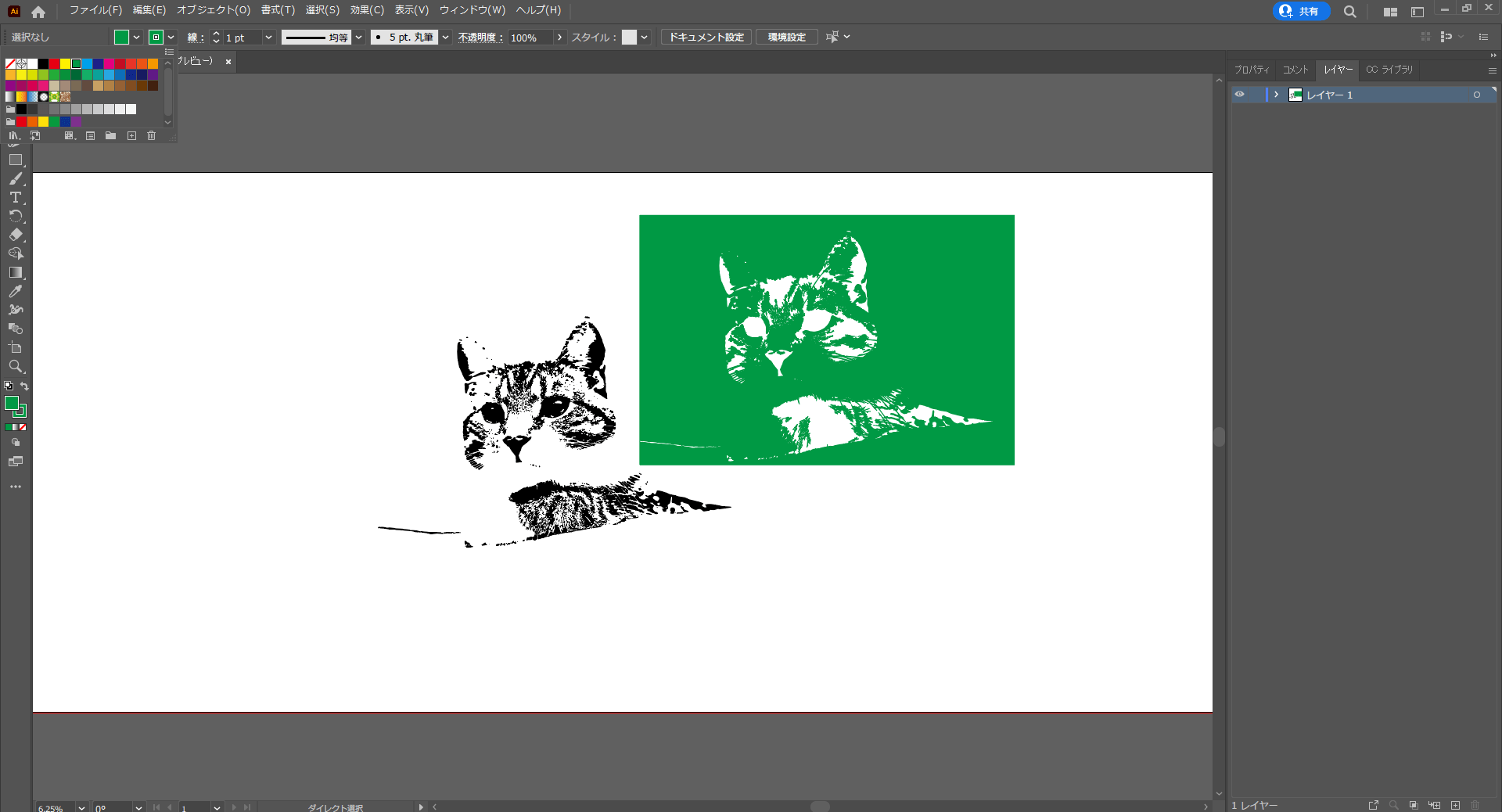
Task: Open the brush definition dropdown 5 pt. 丸筆
Action: (445, 38)
